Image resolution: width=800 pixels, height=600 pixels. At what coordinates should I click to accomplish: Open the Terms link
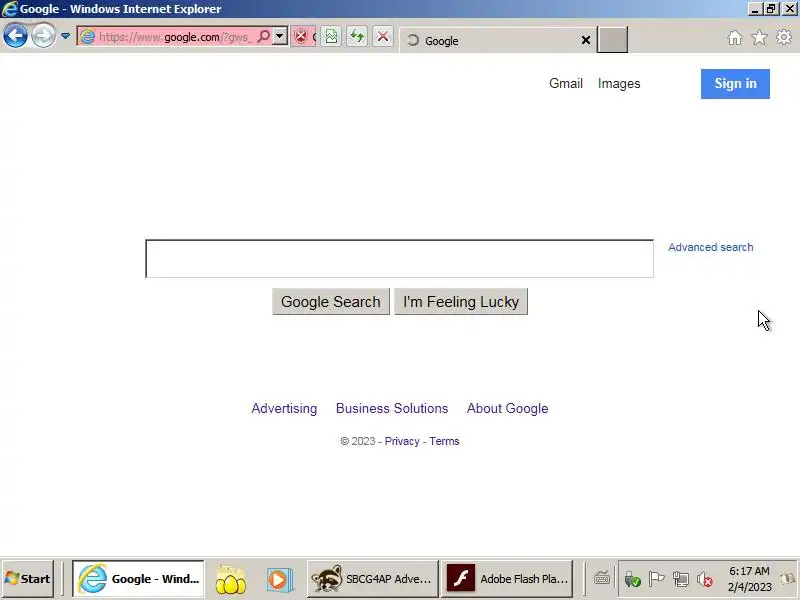click(444, 441)
